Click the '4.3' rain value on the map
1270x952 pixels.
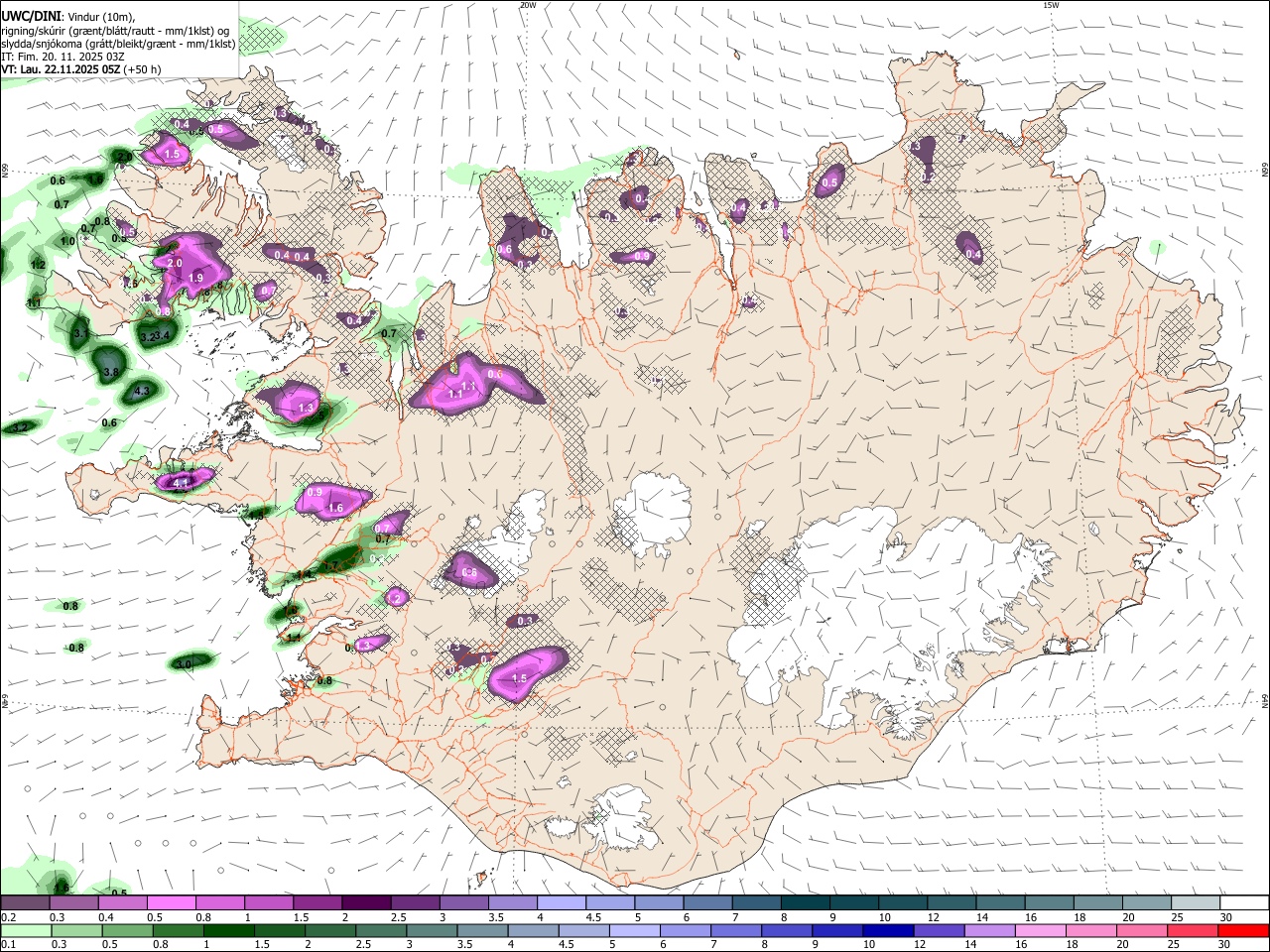click(141, 392)
